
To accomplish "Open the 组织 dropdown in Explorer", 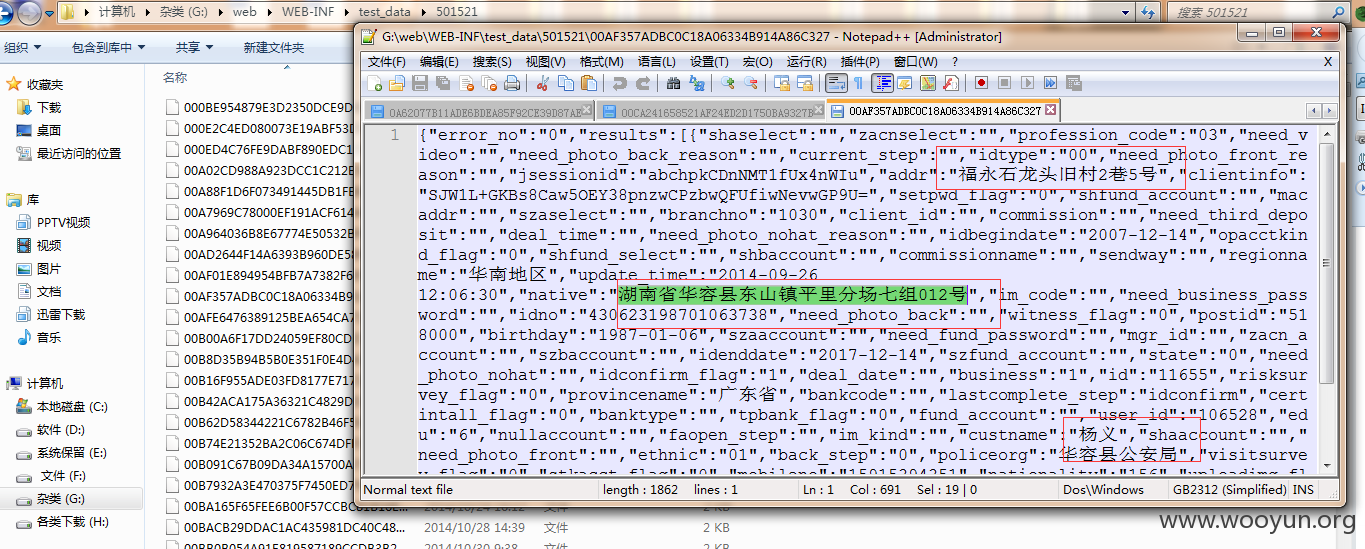I will 22,47.
